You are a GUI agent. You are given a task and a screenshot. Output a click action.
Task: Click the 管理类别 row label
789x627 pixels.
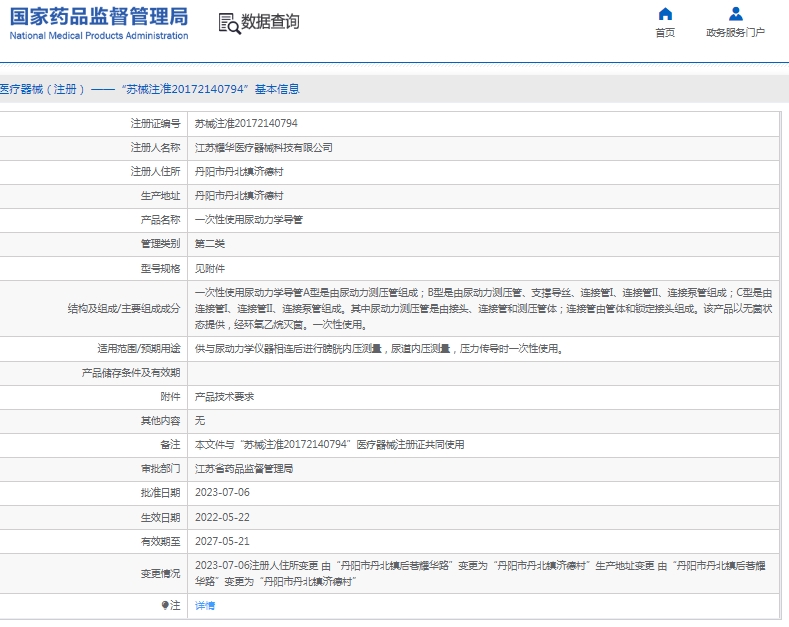(161, 244)
